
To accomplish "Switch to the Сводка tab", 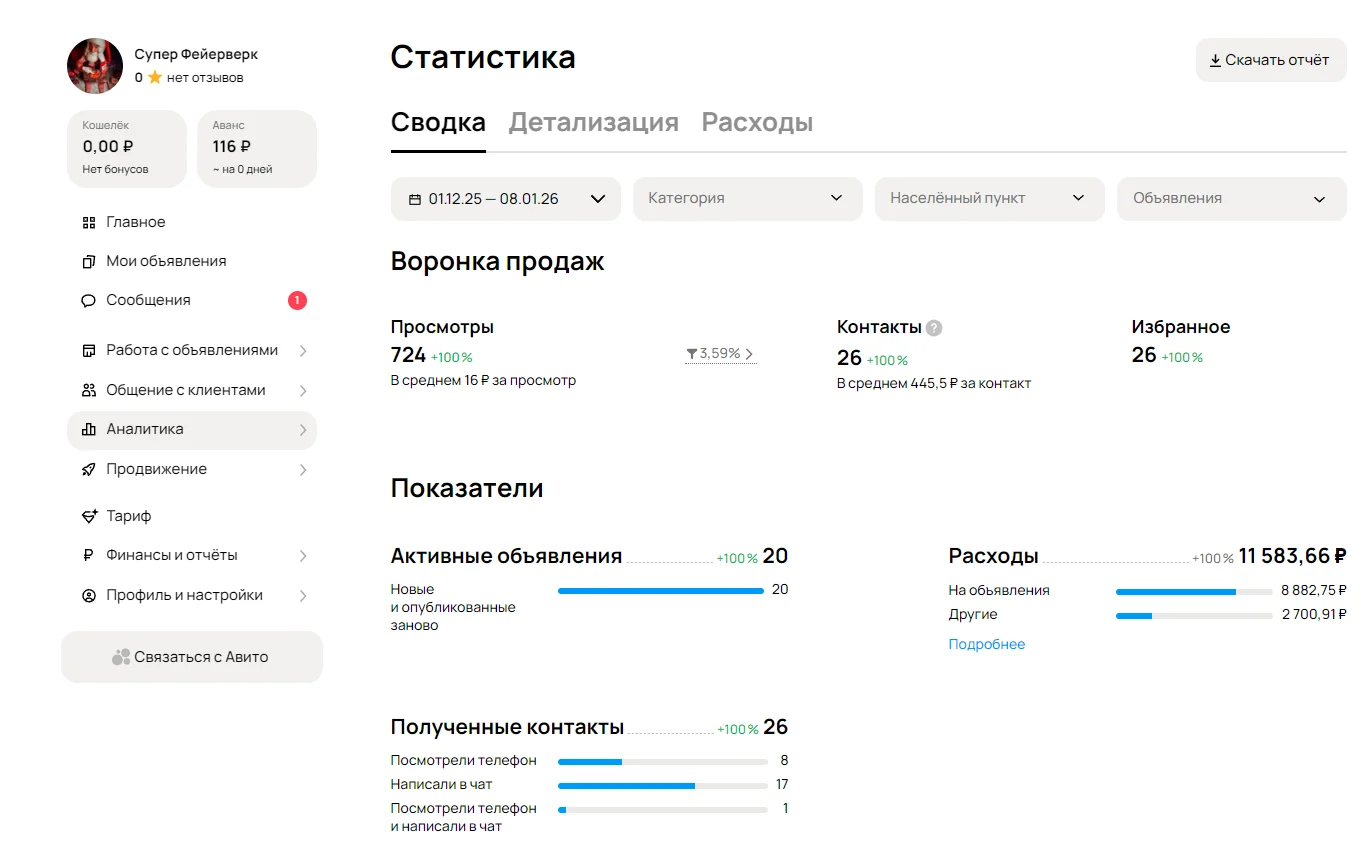I will [x=438, y=123].
